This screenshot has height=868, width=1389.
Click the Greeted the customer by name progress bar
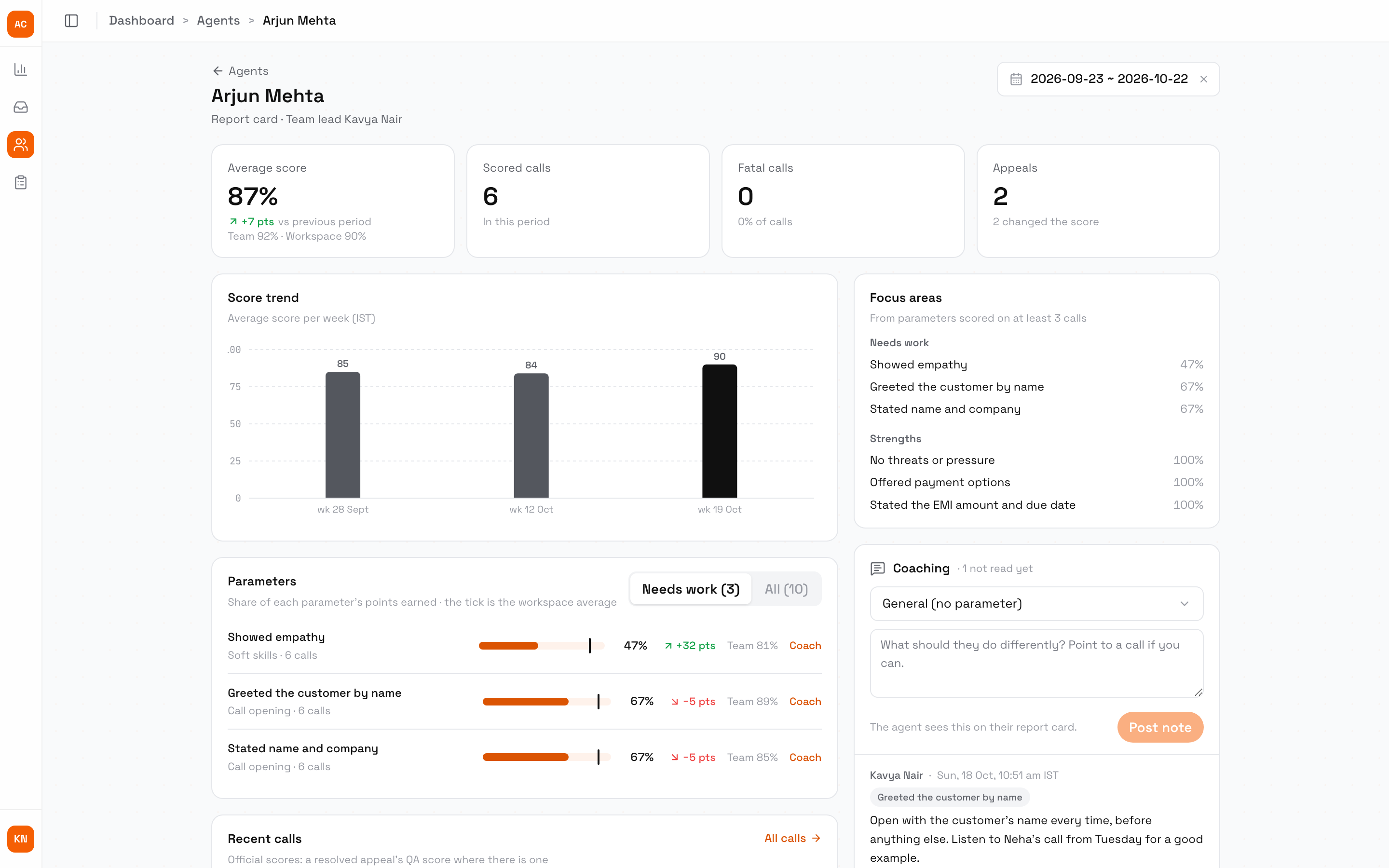pyautogui.click(x=546, y=702)
